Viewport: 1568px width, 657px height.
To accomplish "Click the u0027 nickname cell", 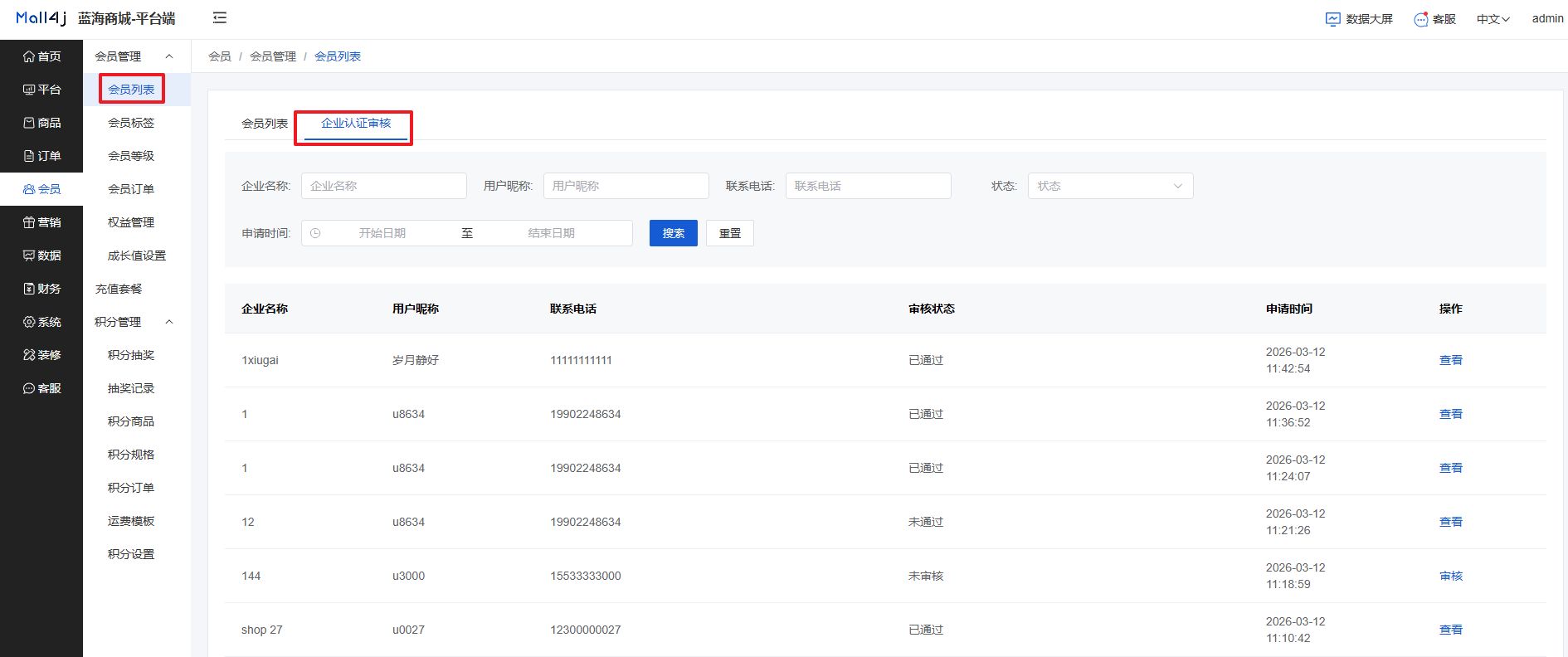I will click(x=408, y=630).
